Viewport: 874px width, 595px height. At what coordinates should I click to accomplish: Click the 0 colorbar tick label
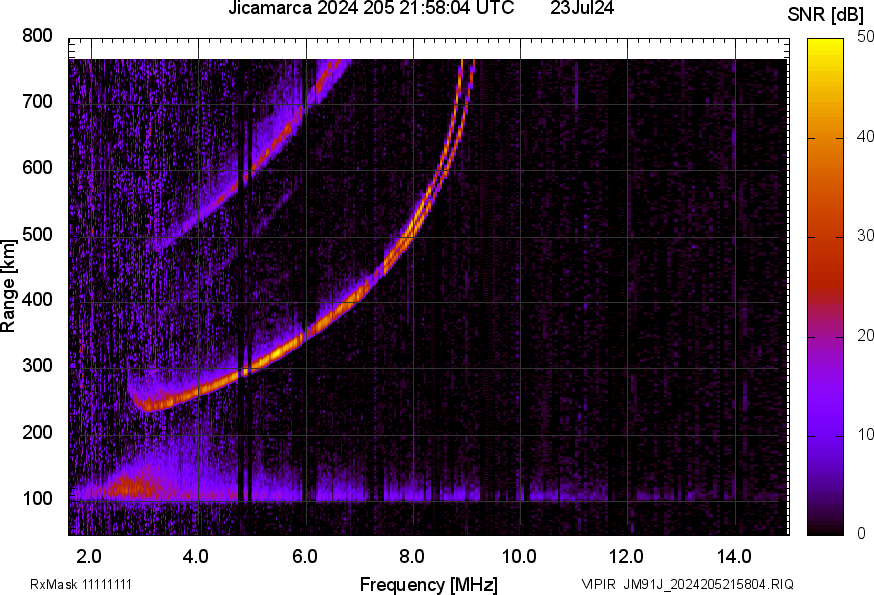click(861, 534)
